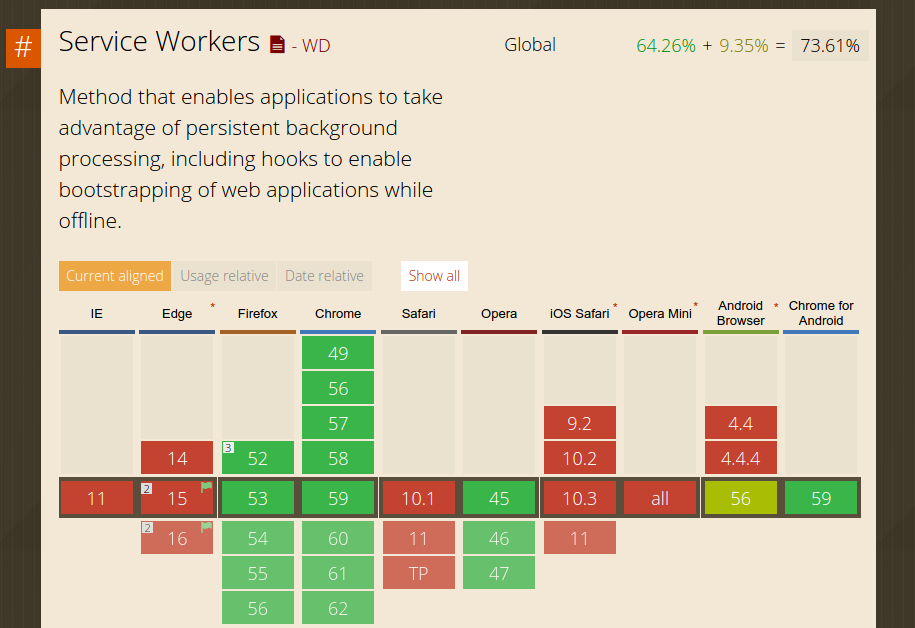Image resolution: width=915 pixels, height=628 pixels.
Task: Select the Current aligned view
Action: (114, 276)
